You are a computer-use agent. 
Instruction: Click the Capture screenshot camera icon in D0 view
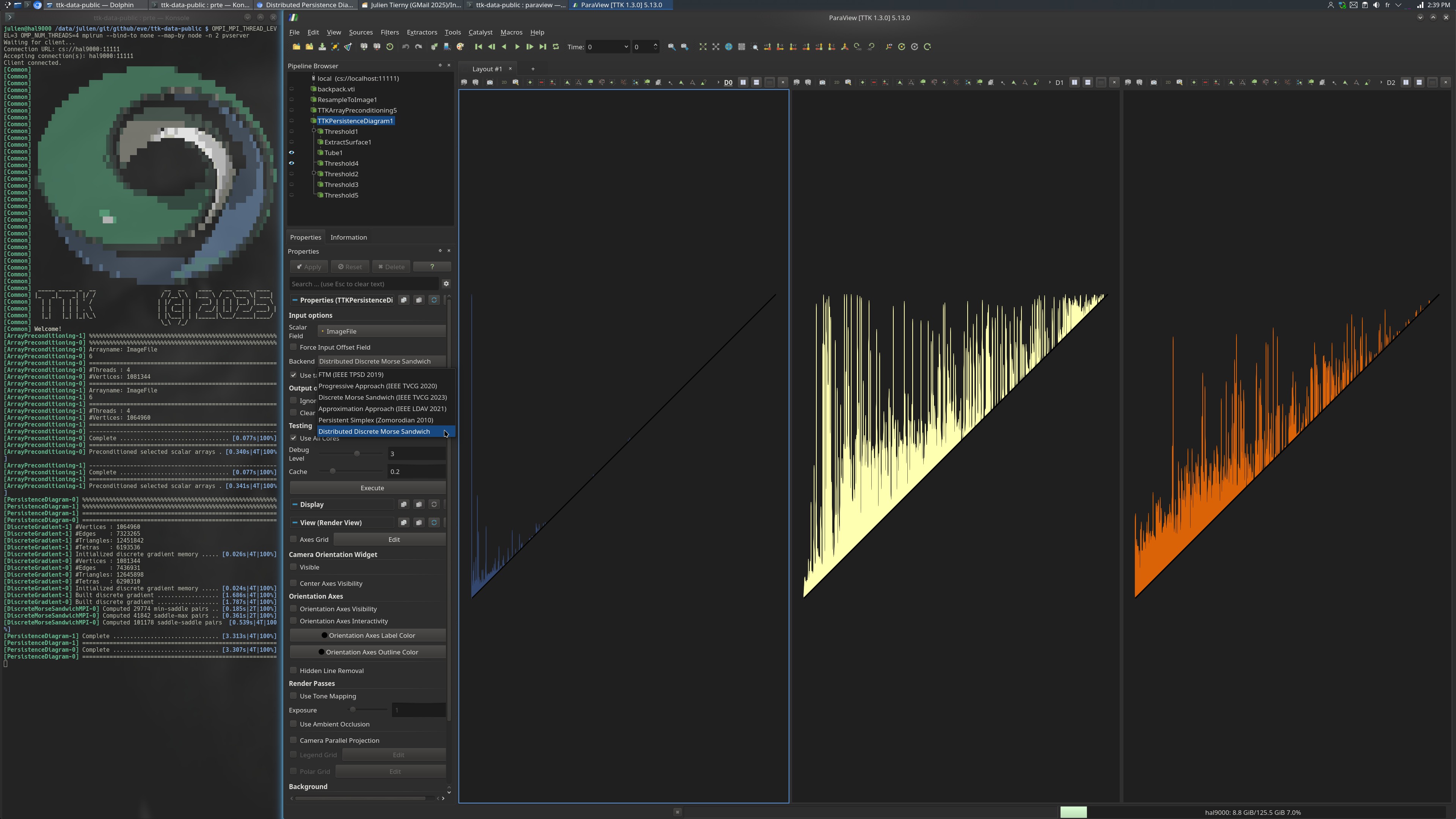click(x=490, y=83)
